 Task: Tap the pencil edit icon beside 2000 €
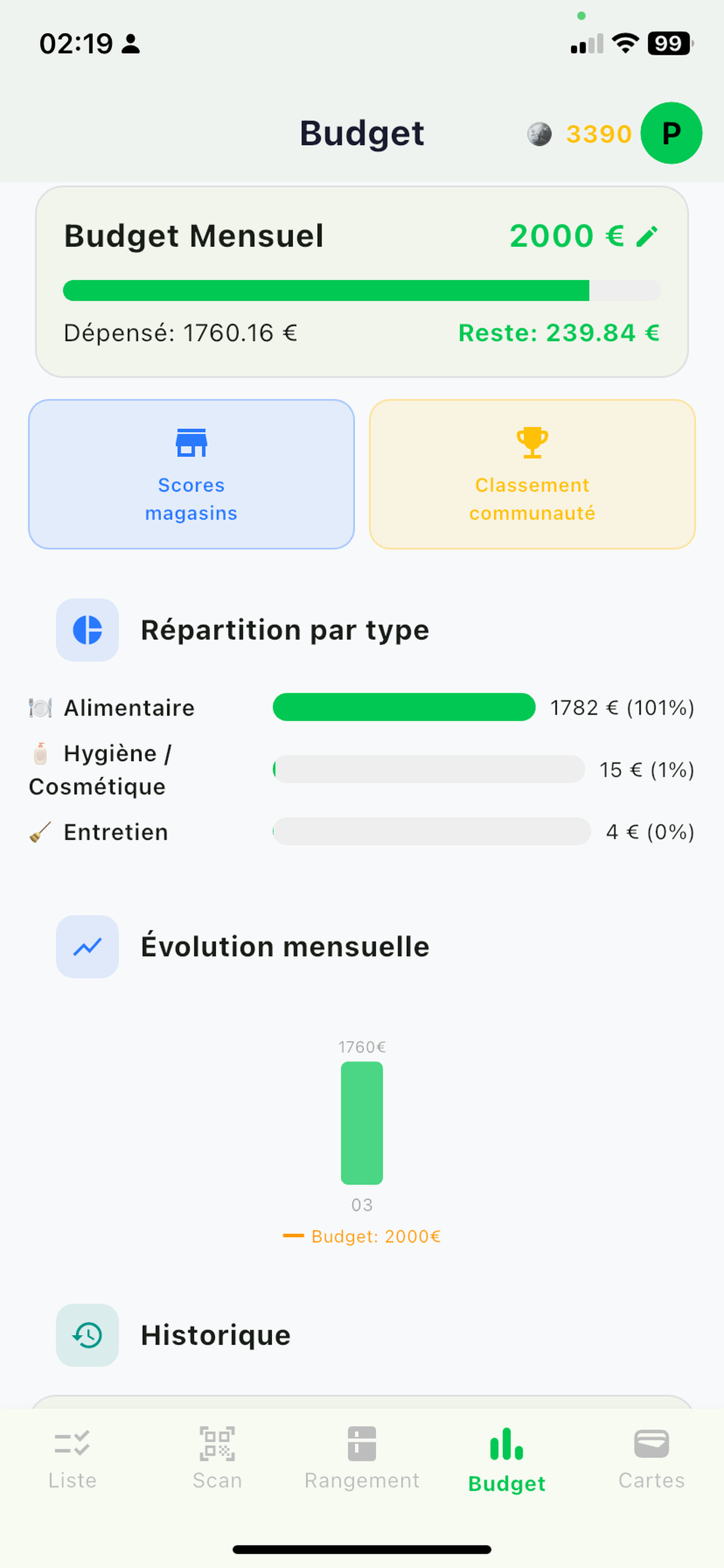(x=646, y=237)
